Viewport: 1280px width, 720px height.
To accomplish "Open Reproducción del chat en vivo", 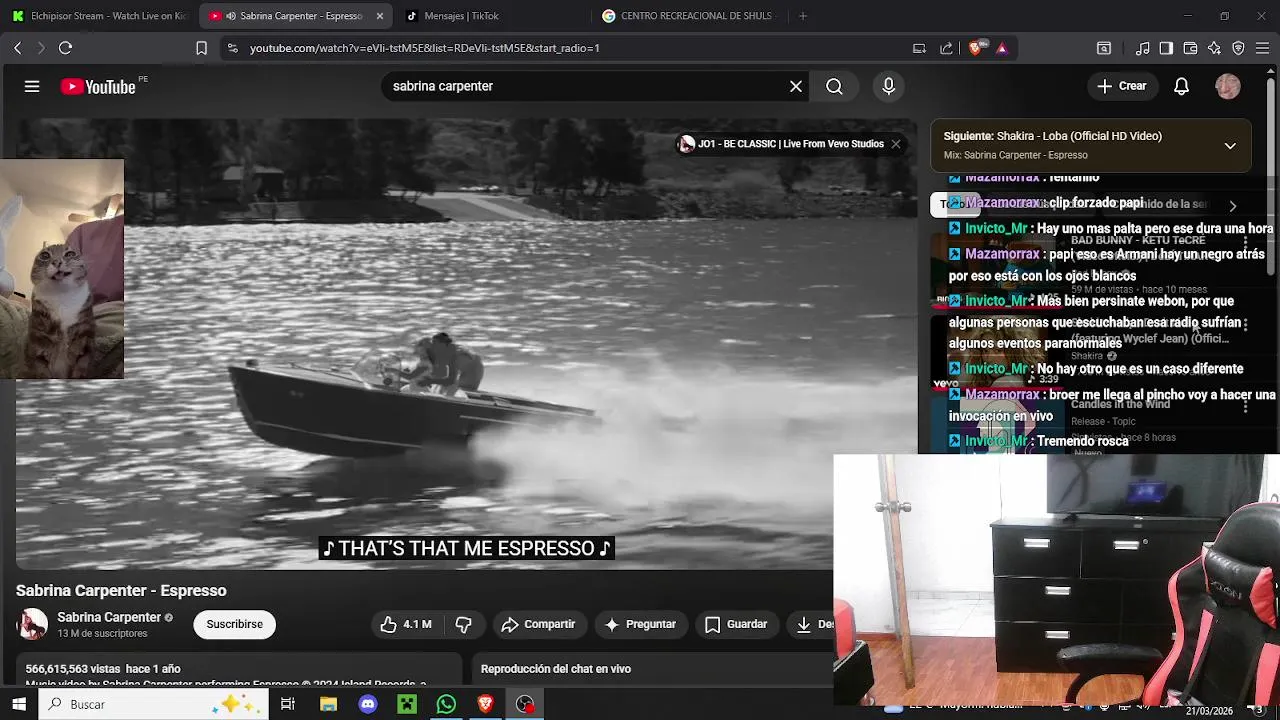I will (x=556, y=669).
